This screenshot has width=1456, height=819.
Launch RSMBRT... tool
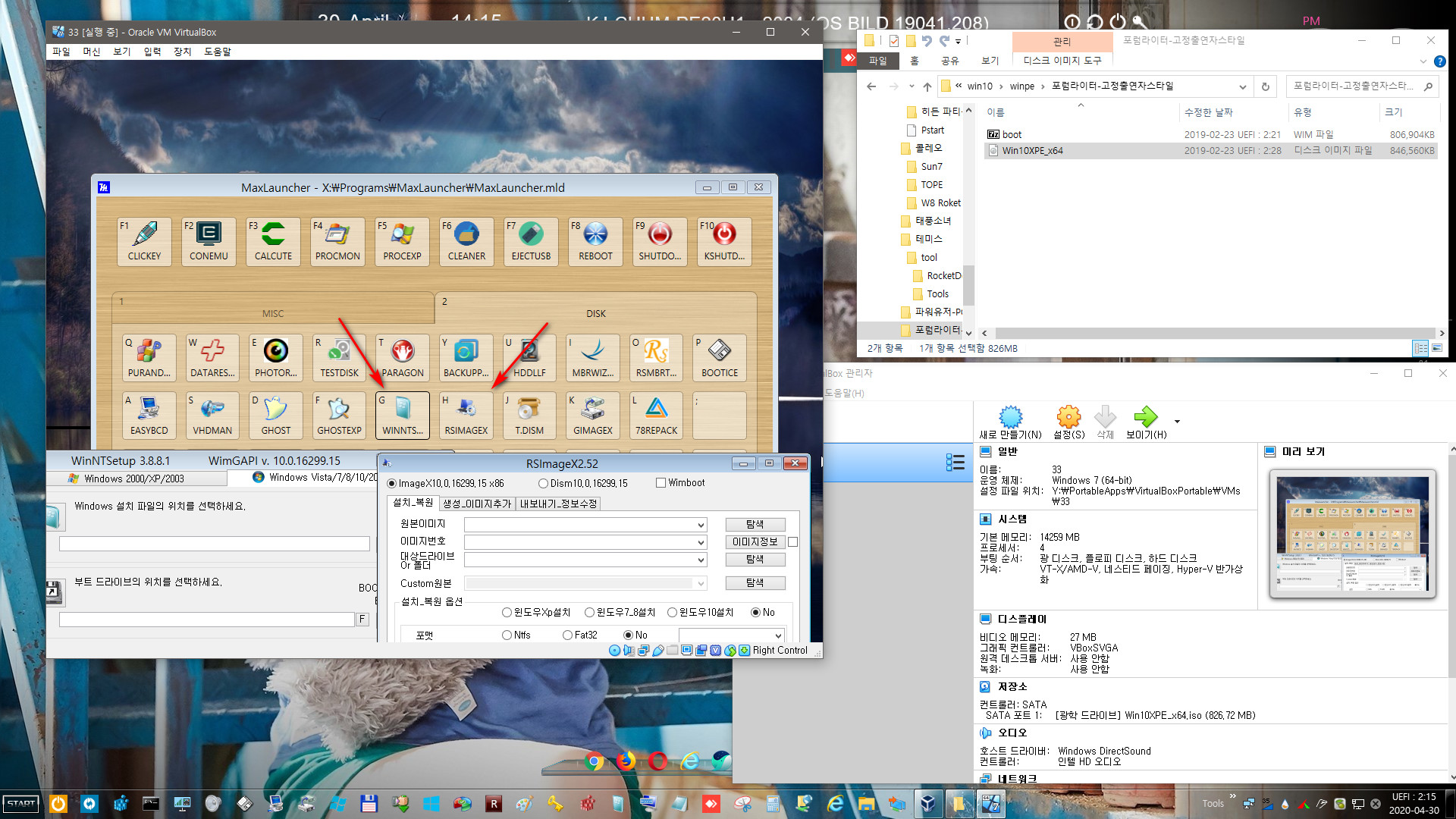pos(656,357)
